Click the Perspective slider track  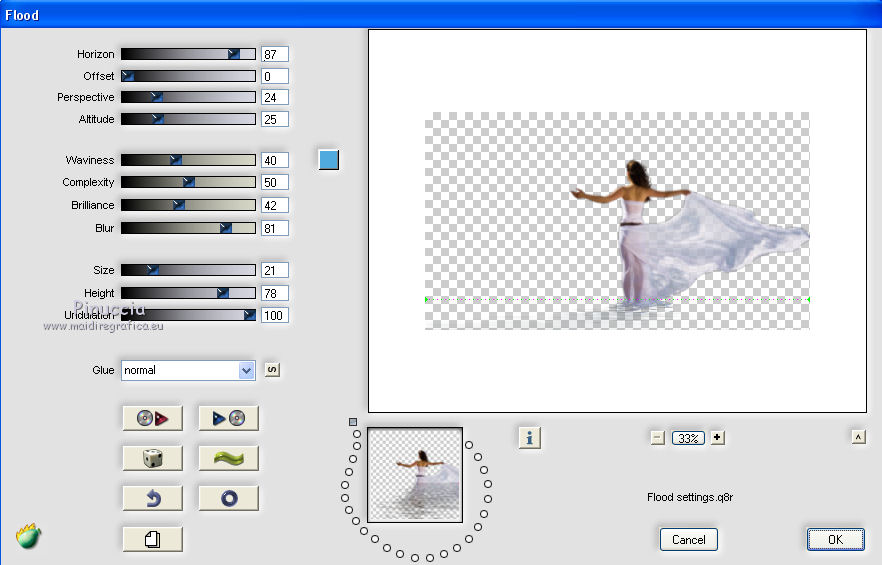tap(188, 97)
